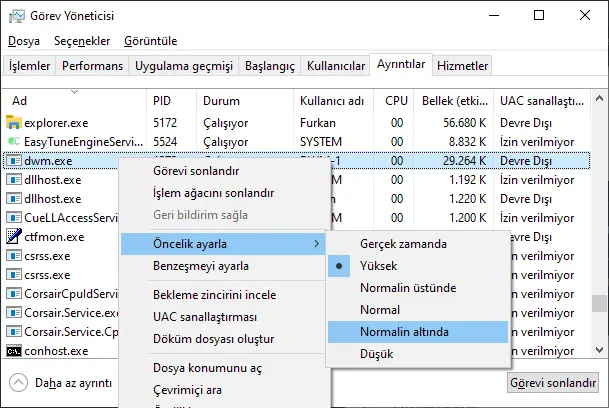Click the Corsair.Service.exe process icon
This screenshot has width=609, height=408.
pyautogui.click(x=14, y=312)
